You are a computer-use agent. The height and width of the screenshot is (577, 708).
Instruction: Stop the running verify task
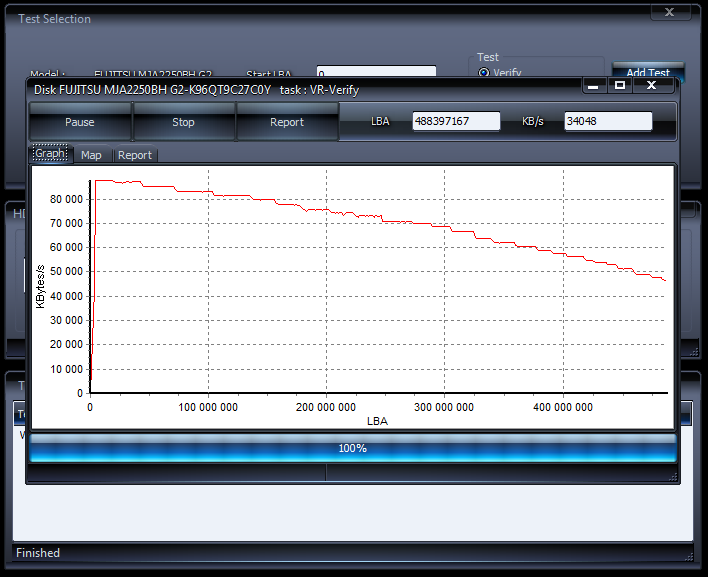click(x=183, y=122)
